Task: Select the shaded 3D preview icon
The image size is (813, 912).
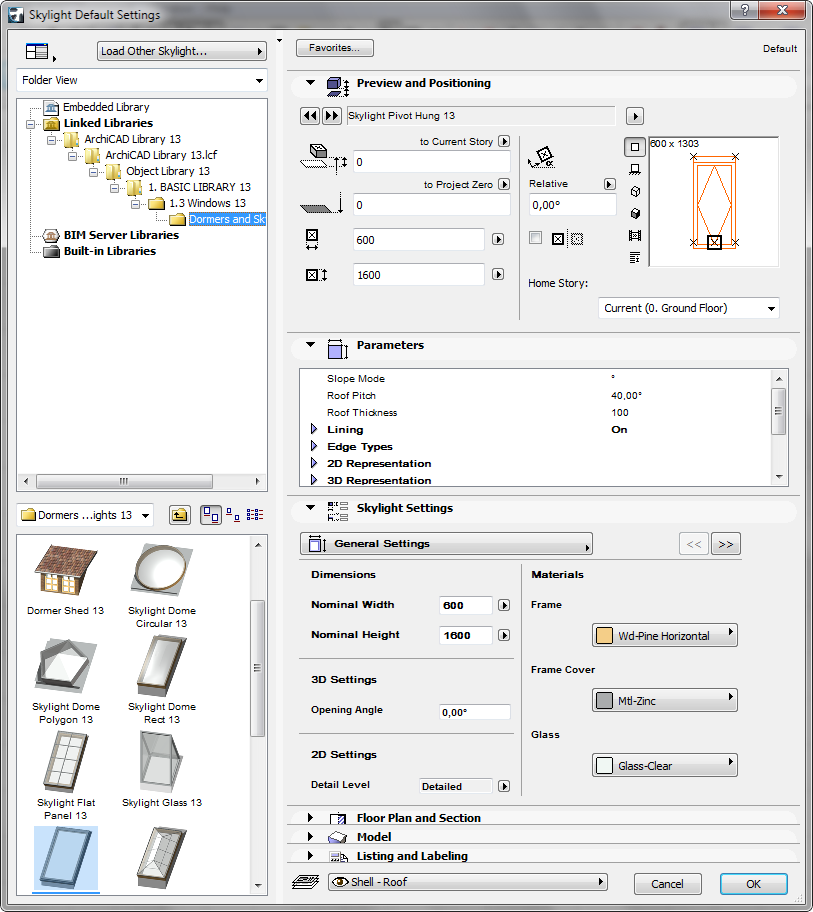Action: point(634,213)
